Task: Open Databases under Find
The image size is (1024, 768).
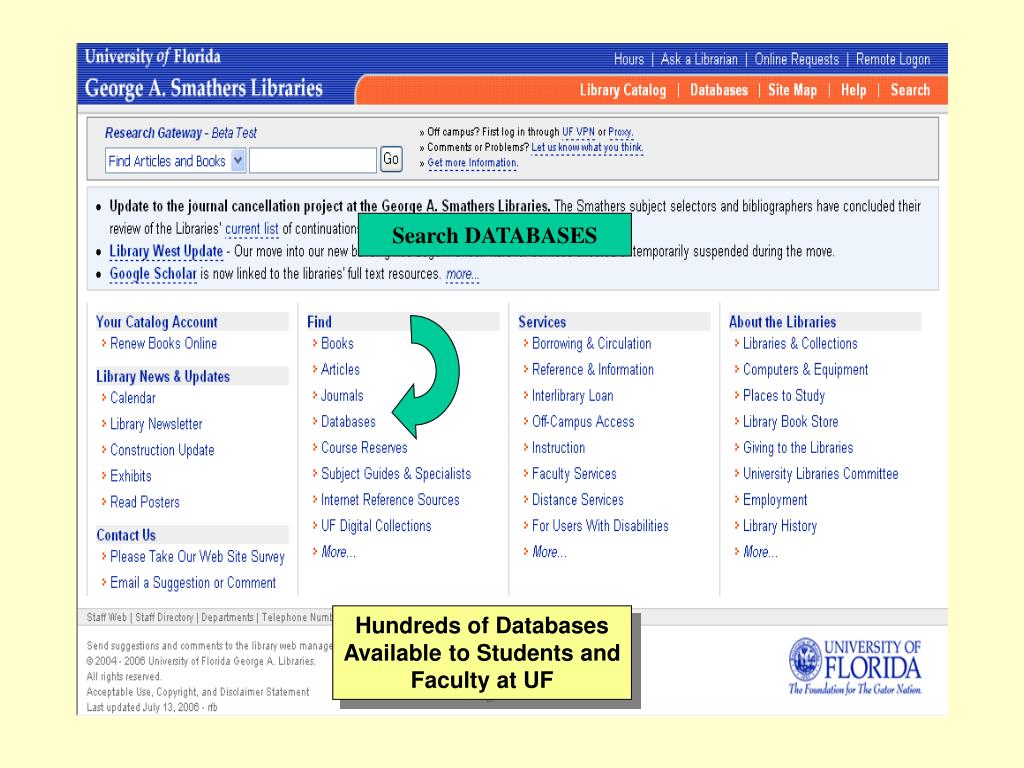Action: click(348, 422)
